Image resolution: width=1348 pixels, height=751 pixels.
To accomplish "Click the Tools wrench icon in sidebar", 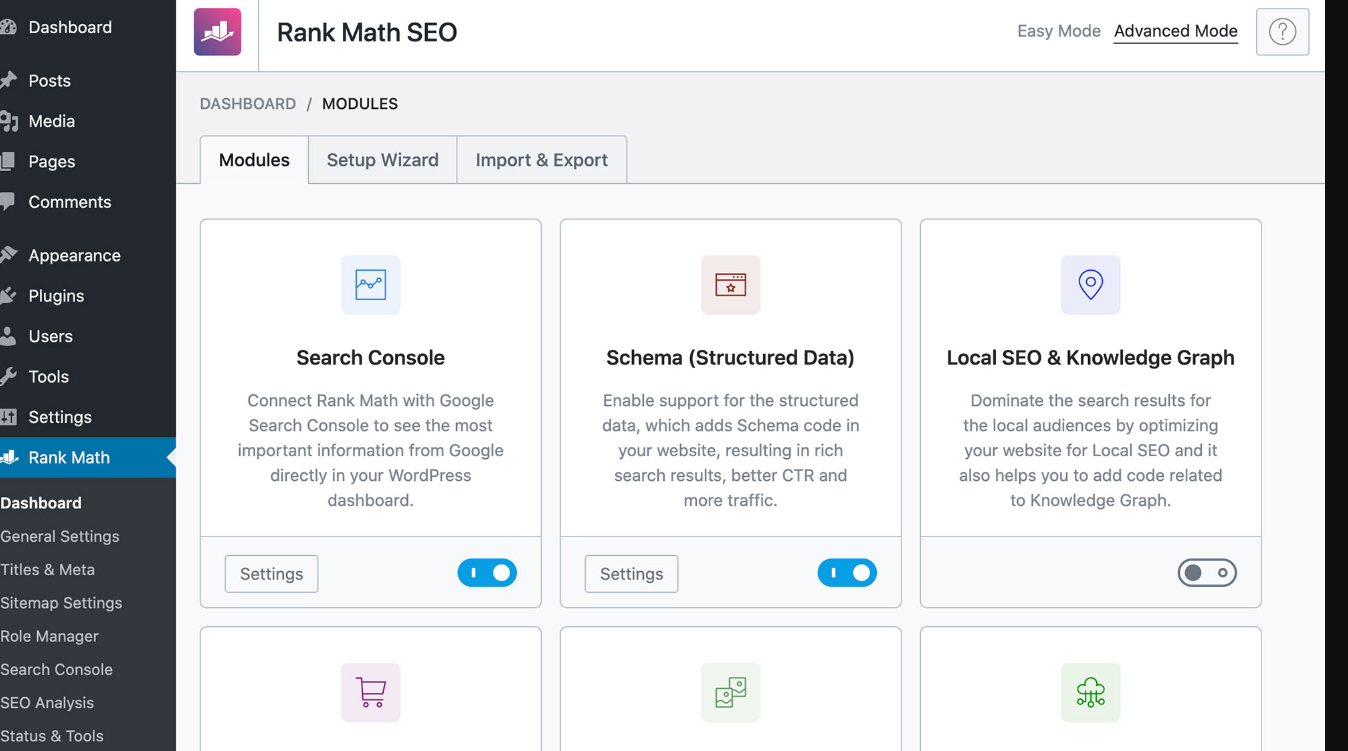I will [x=8, y=376].
